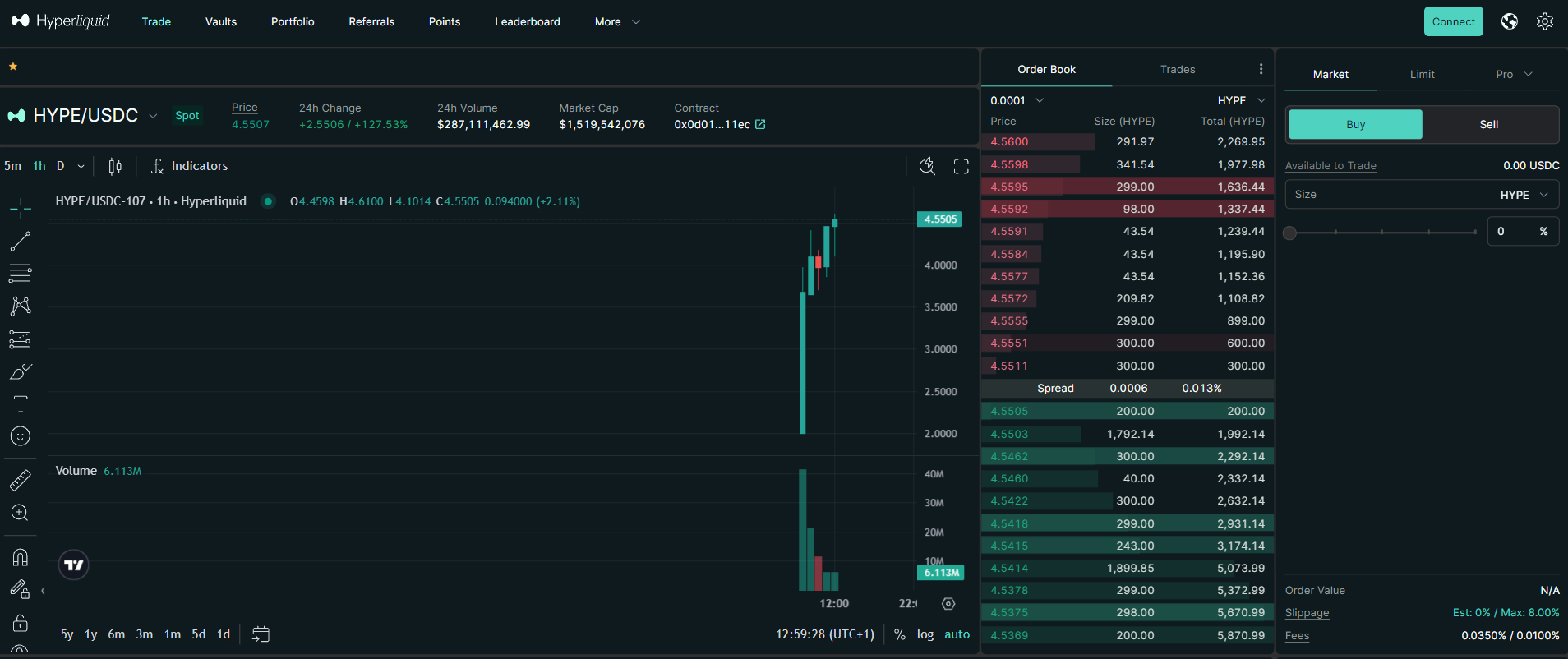Open the candlestick chart style selector
The image size is (1568, 659).
[x=115, y=166]
